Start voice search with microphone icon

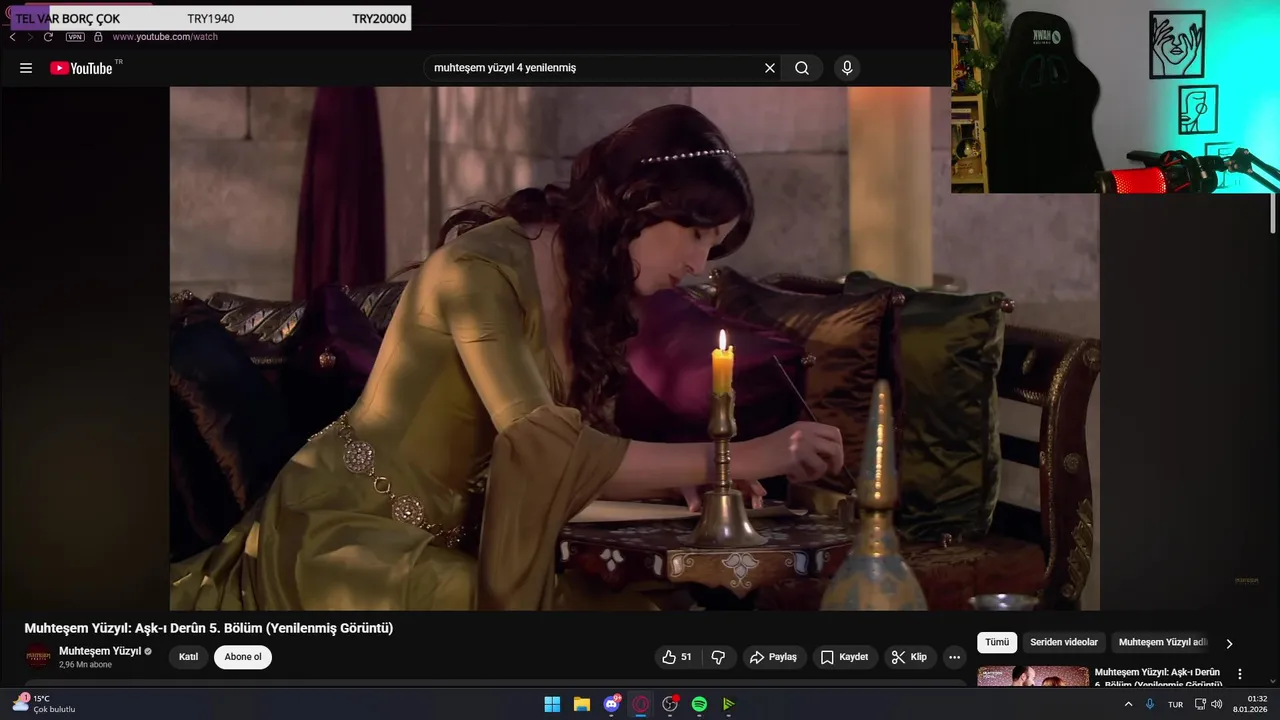pos(847,68)
